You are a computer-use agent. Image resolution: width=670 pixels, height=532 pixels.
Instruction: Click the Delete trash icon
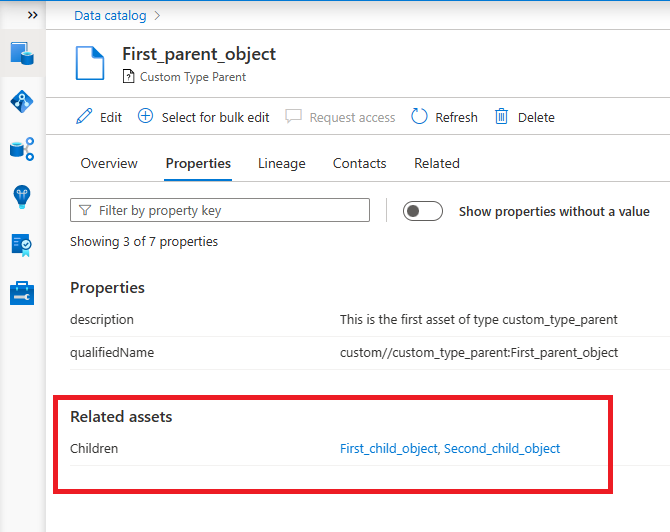point(502,117)
